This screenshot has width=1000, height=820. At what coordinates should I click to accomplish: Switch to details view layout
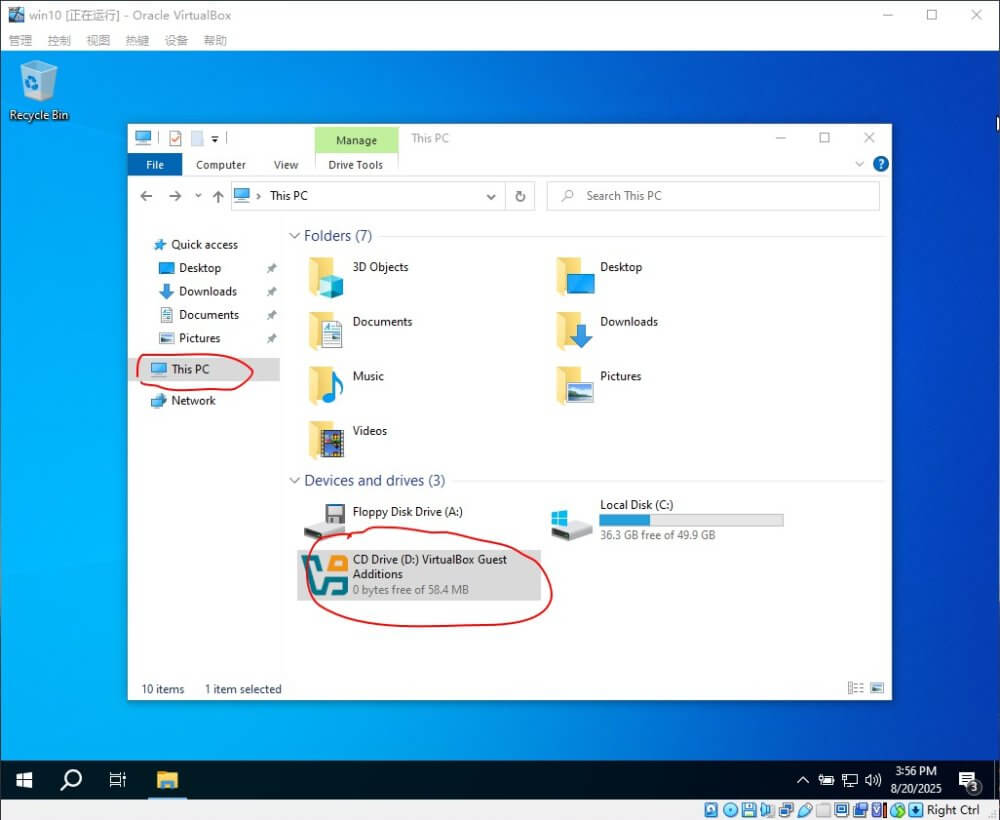[x=855, y=688]
